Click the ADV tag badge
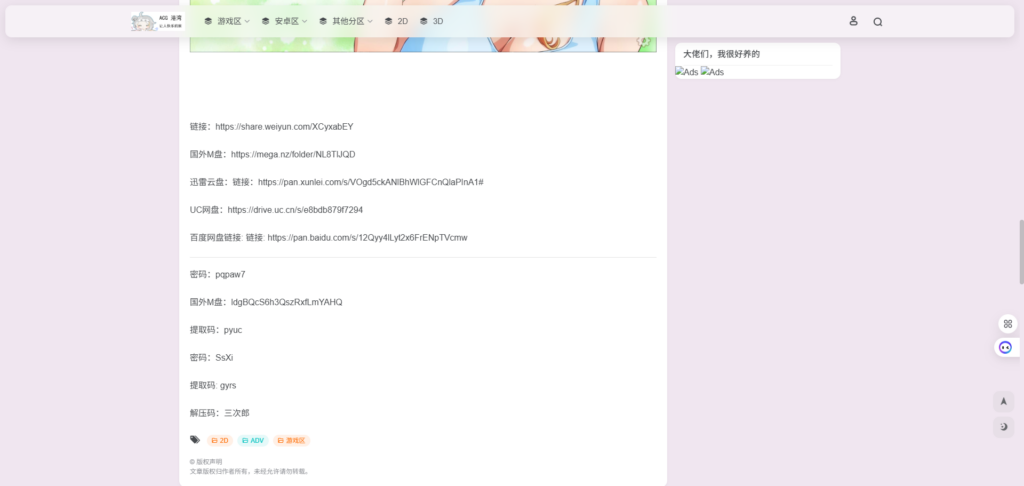This screenshot has height=486, width=1024. 253,440
